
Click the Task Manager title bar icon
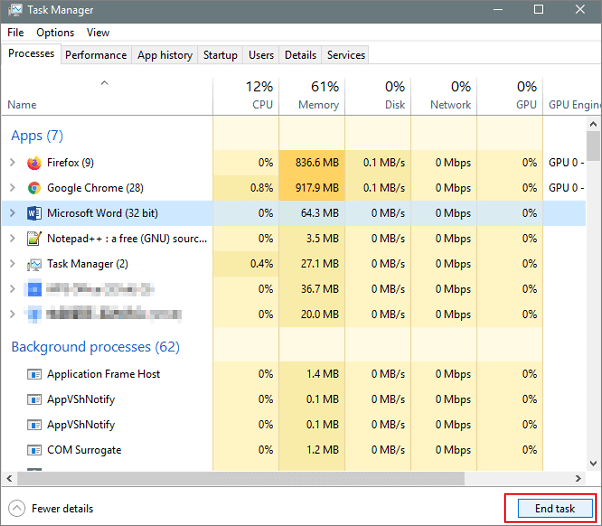pyautogui.click(x=12, y=10)
